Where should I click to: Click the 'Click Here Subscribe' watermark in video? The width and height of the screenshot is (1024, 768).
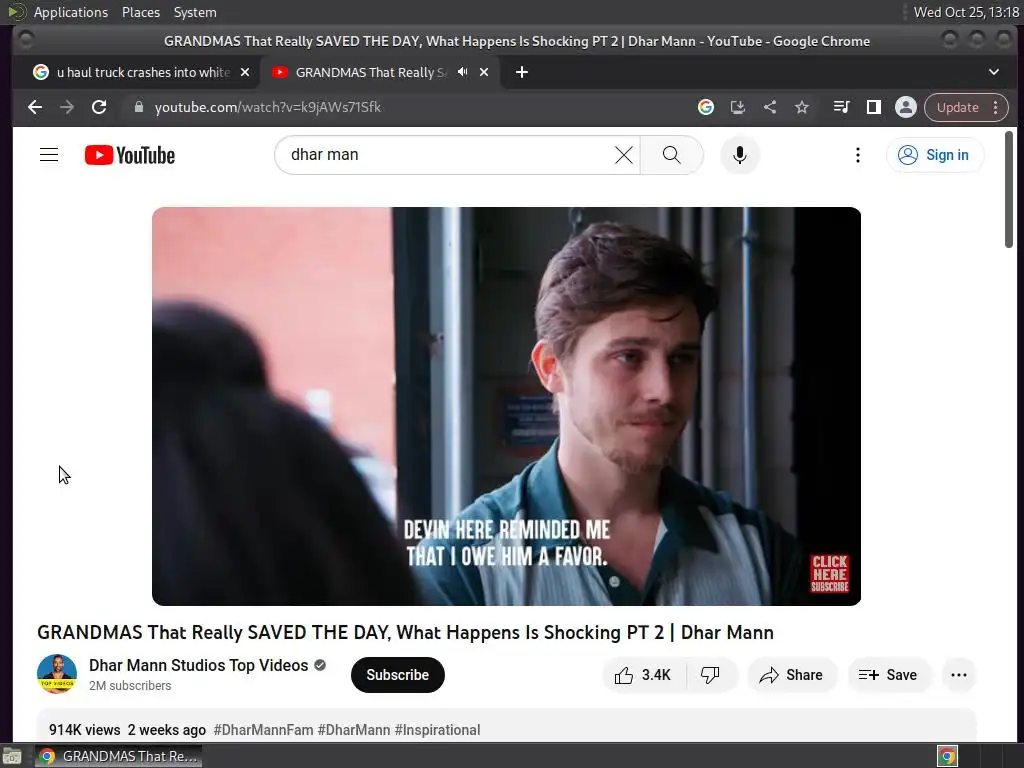pyautogui.click(x=829, y=574)
